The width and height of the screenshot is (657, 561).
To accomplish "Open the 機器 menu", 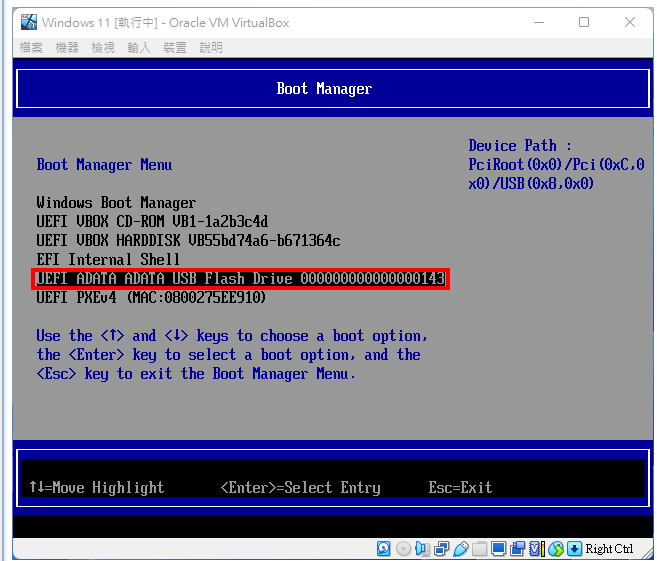I will (67, 47).
